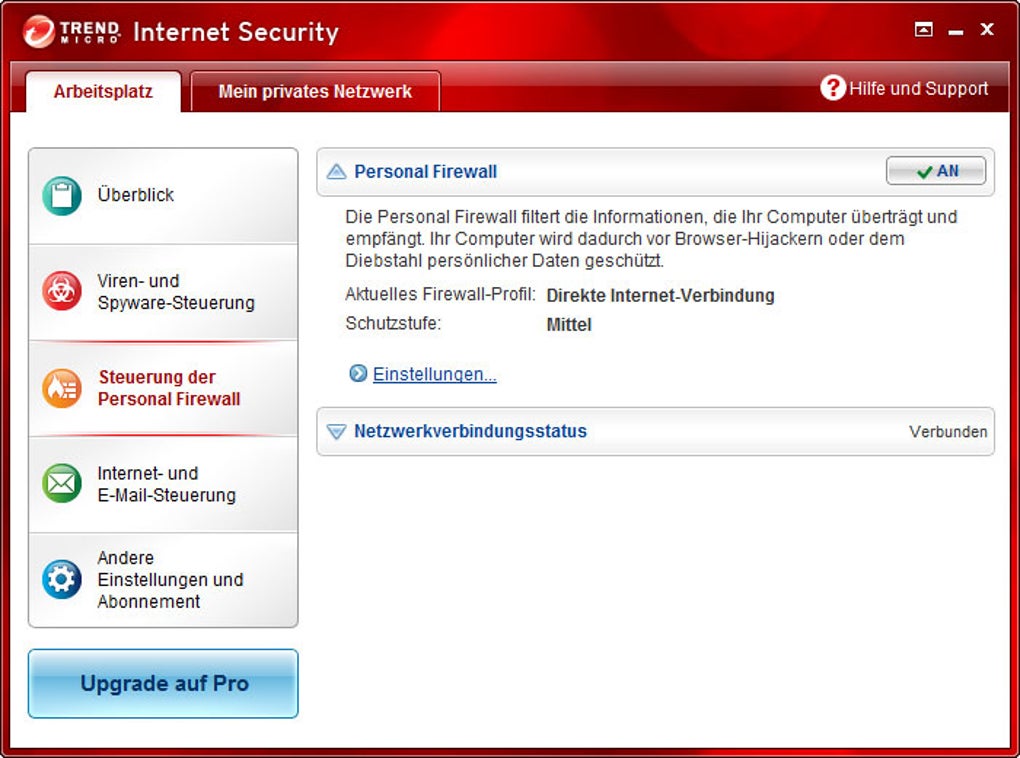Click the blue gear settings icon
1020x758 pixels.
pos(62,579)
